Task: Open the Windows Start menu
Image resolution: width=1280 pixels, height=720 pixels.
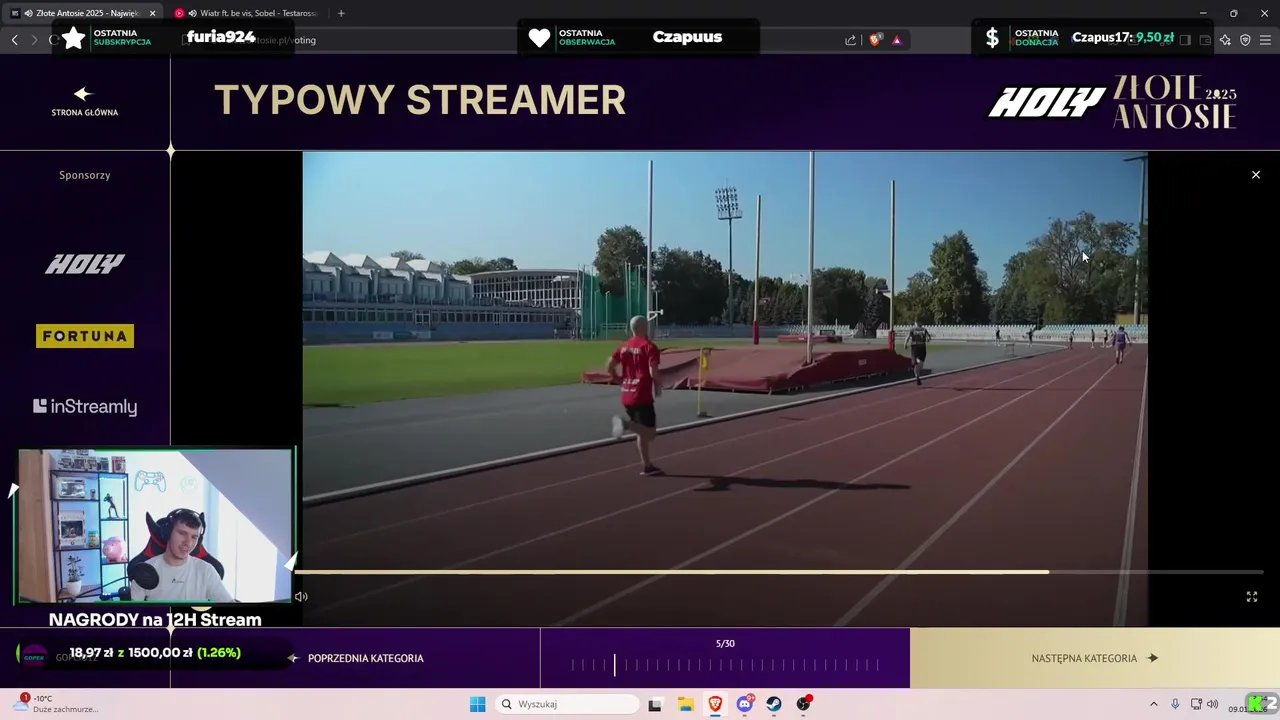Action: [478, 704]
